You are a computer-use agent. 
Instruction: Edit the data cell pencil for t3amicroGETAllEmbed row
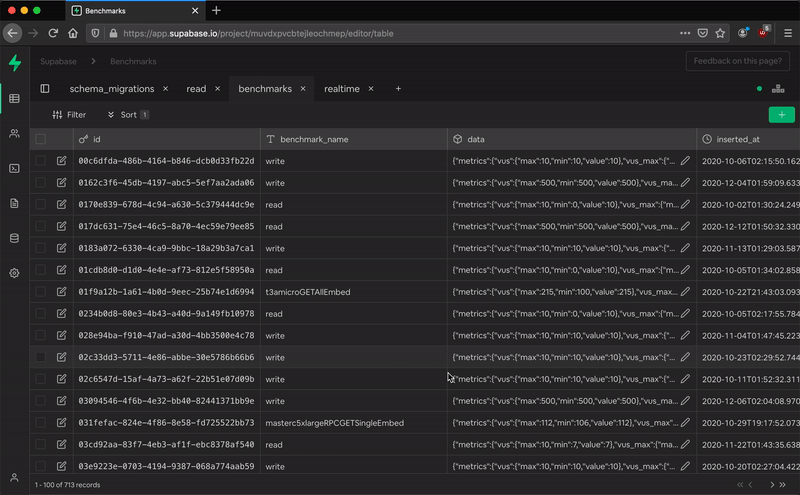tap(685, 292)
